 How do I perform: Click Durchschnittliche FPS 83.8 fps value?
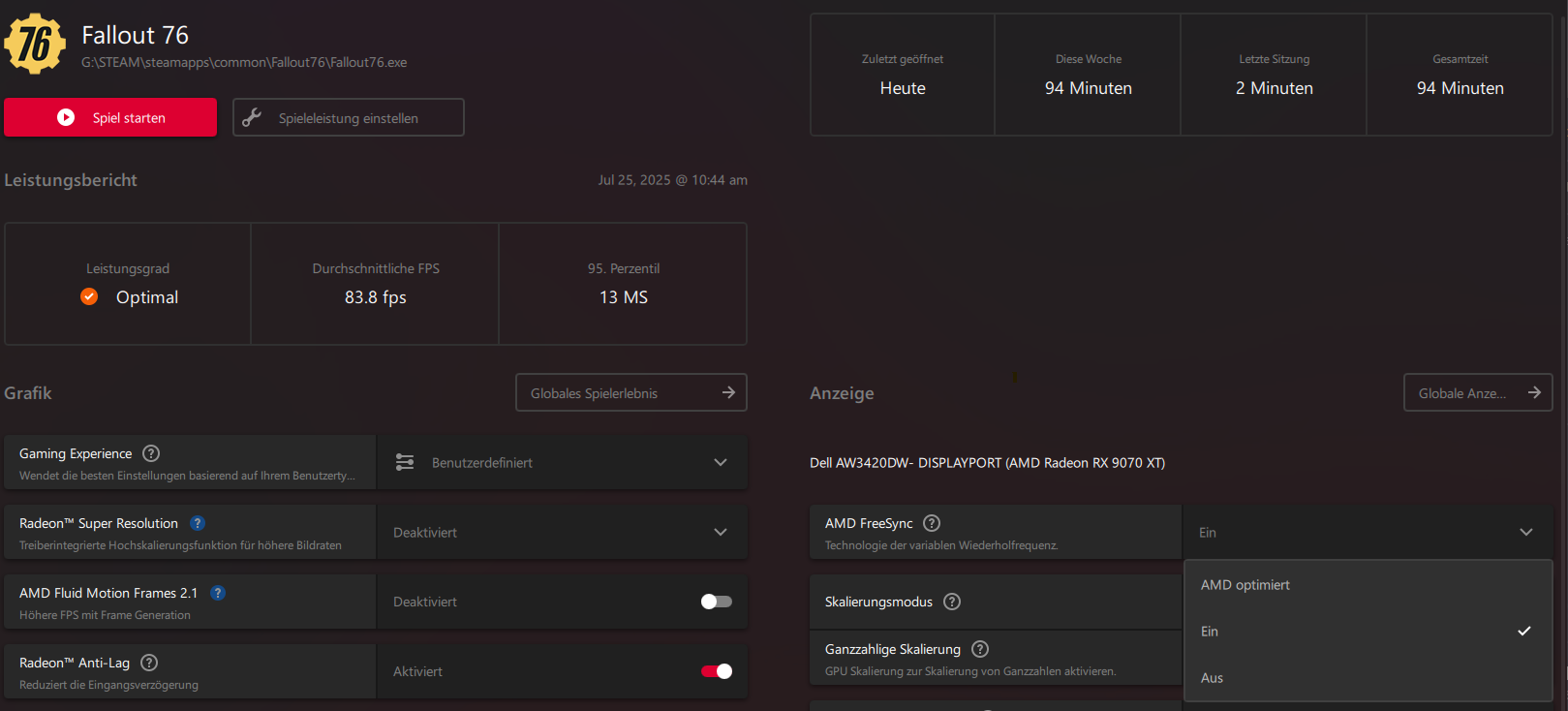[x=376, y=297]
